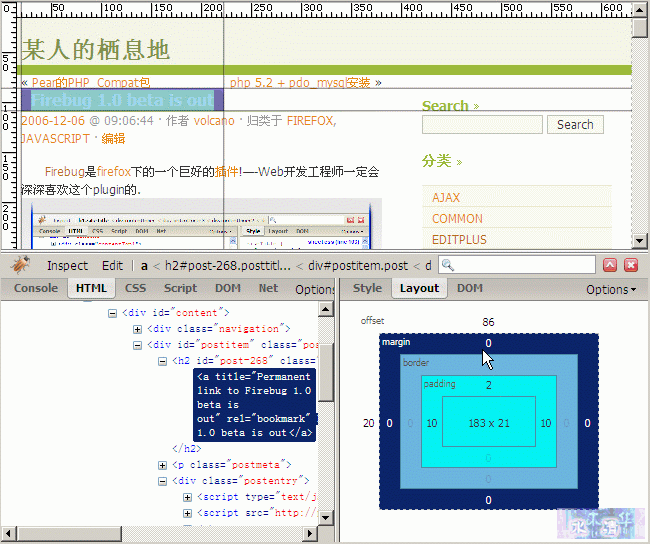Open the Style side tab

[x=367, y=288]
